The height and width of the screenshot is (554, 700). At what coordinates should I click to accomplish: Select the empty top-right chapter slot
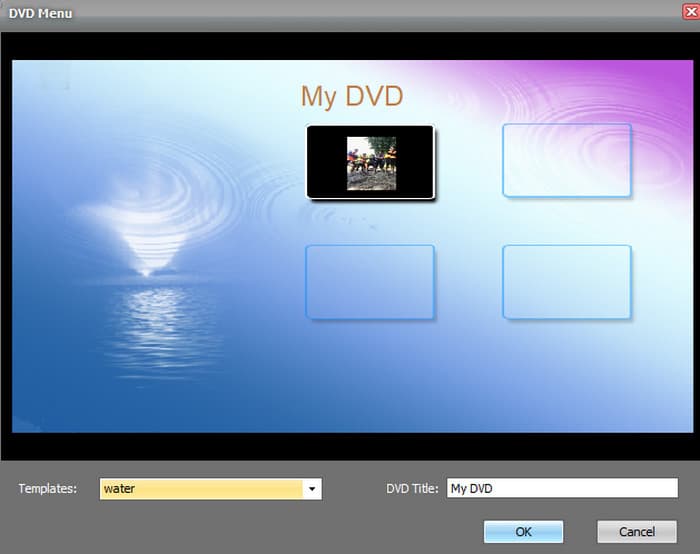click(566, 160)
